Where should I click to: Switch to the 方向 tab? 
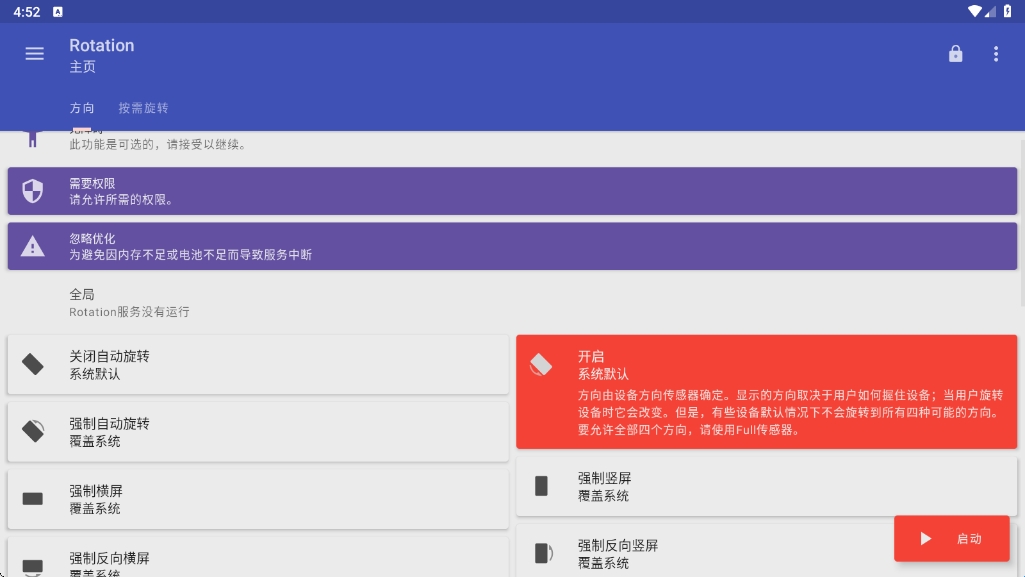pyautogui.click(x=82, y=108)
